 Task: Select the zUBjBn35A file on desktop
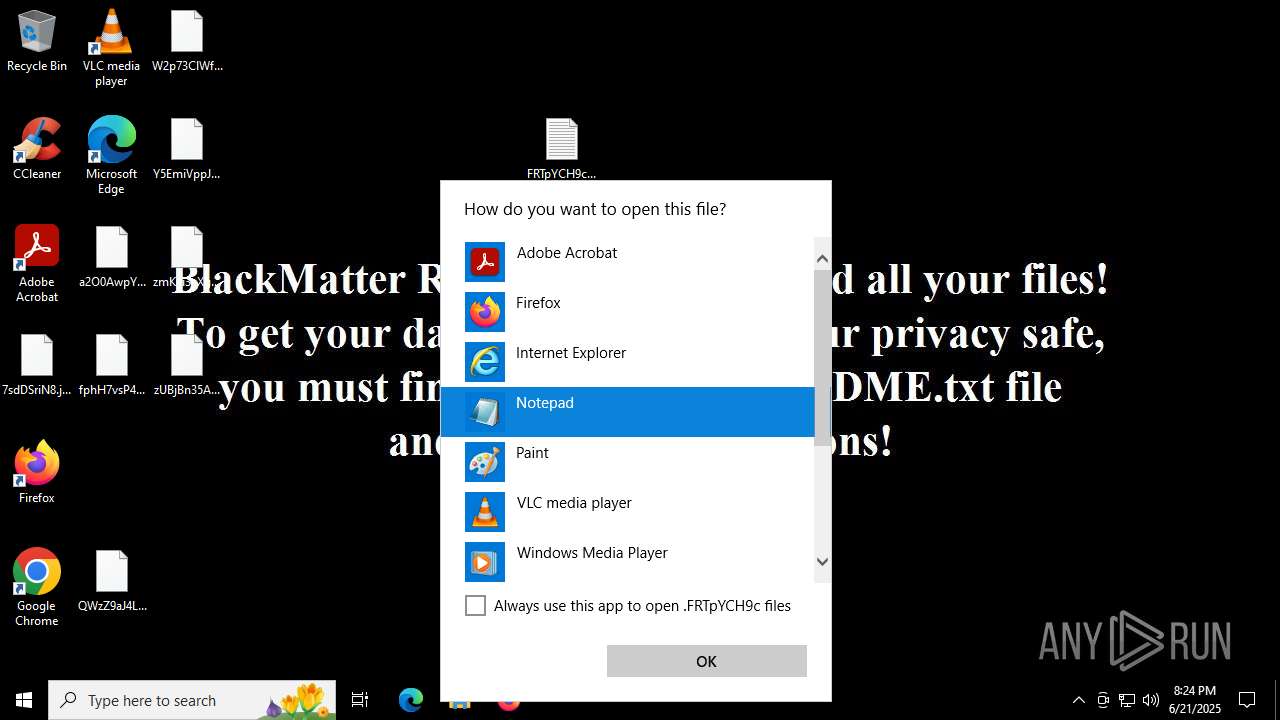[x=187, y=365]
